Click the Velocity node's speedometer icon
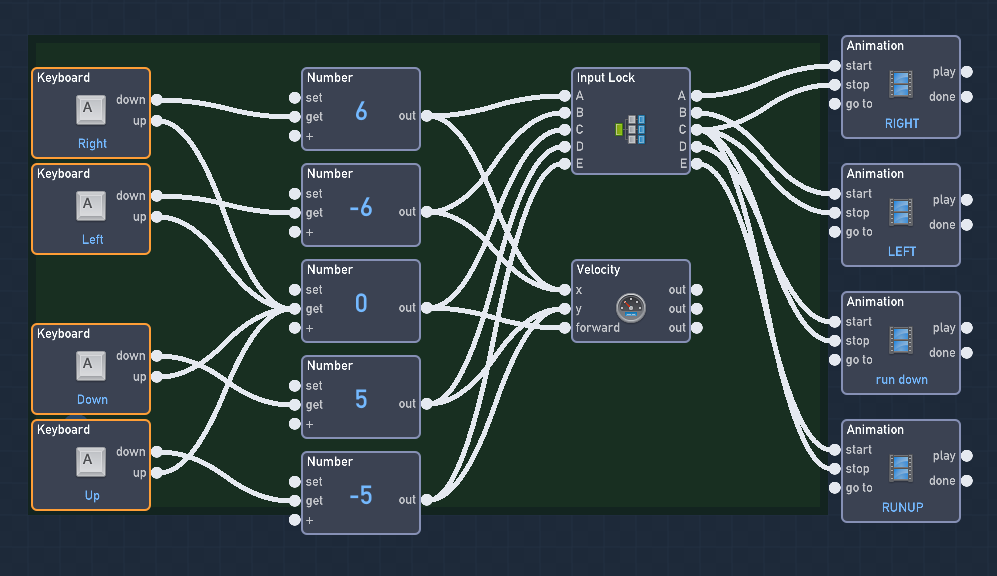Screen dimensions: 997x576 (x=631, y=308)
